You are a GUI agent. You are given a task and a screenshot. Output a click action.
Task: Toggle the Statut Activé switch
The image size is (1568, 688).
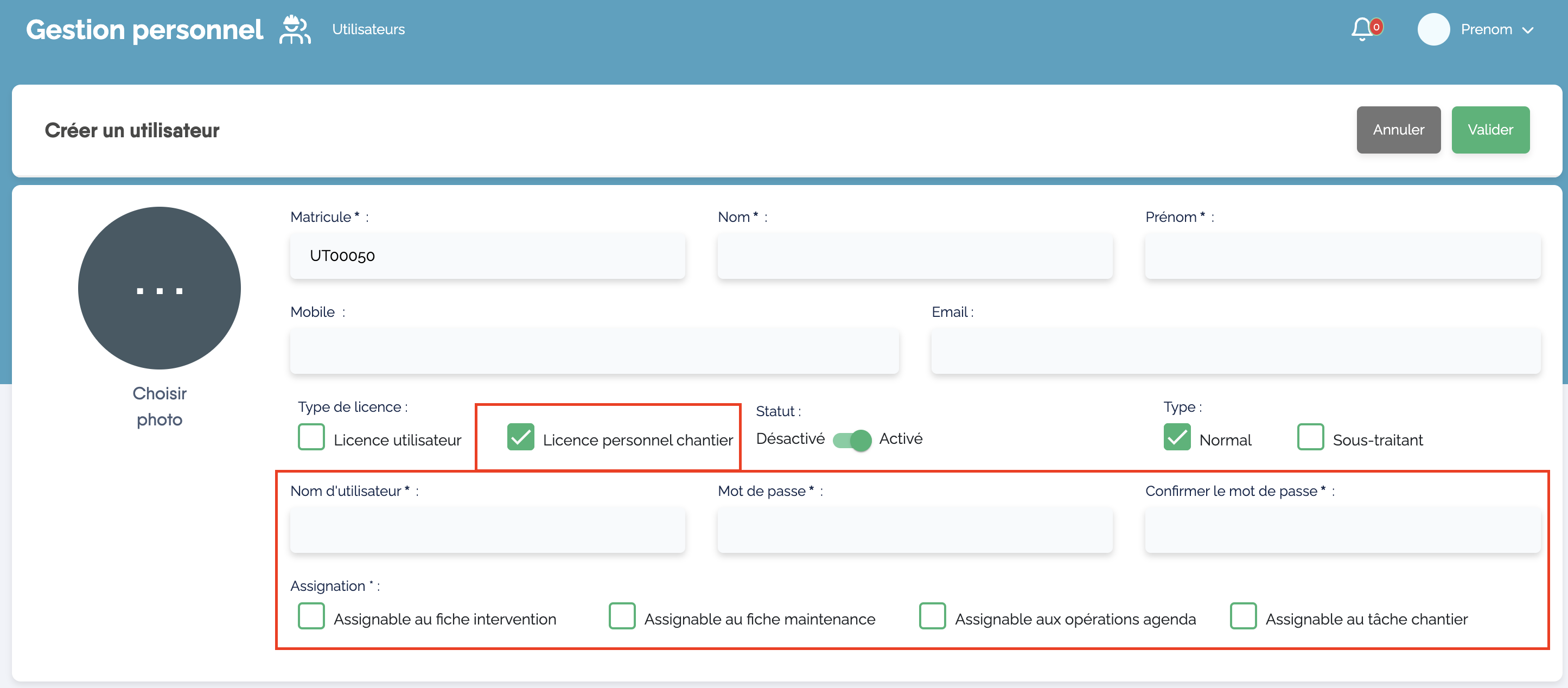click(x=852, y=439)
